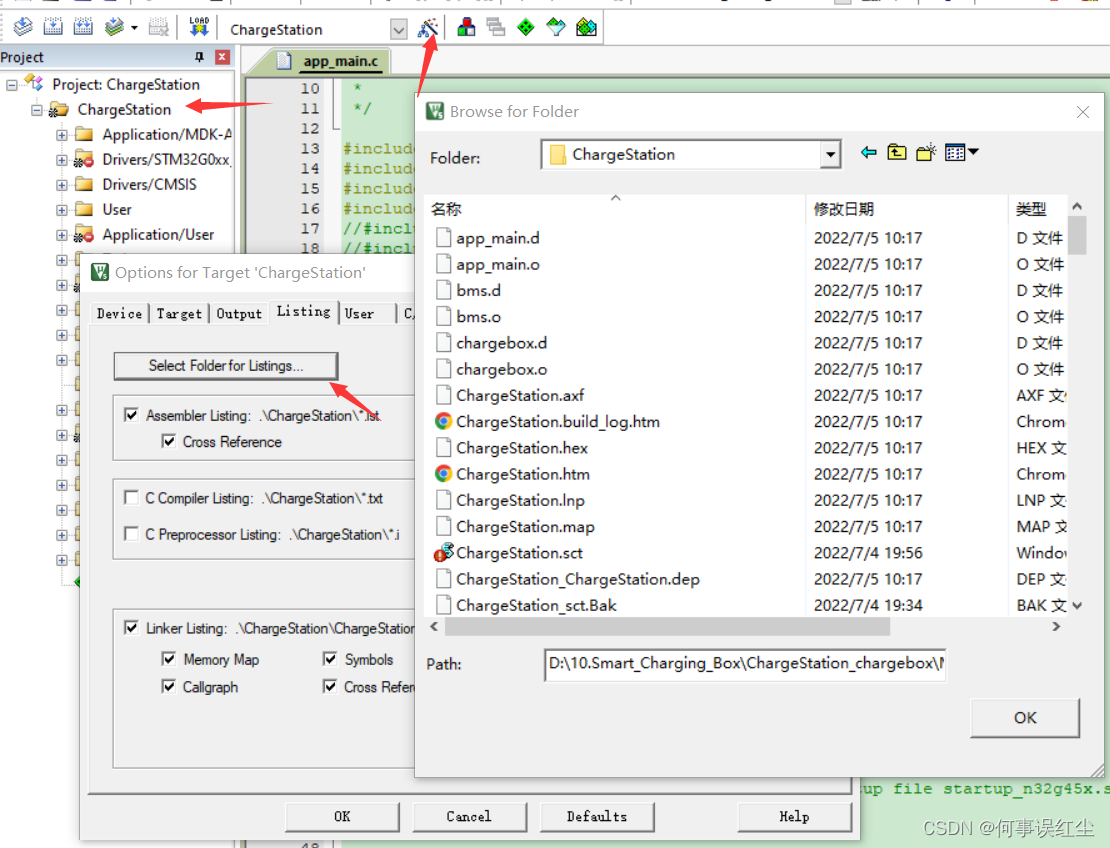Go up one folder level
The image size is (1110, 848).
pos(897,152)
